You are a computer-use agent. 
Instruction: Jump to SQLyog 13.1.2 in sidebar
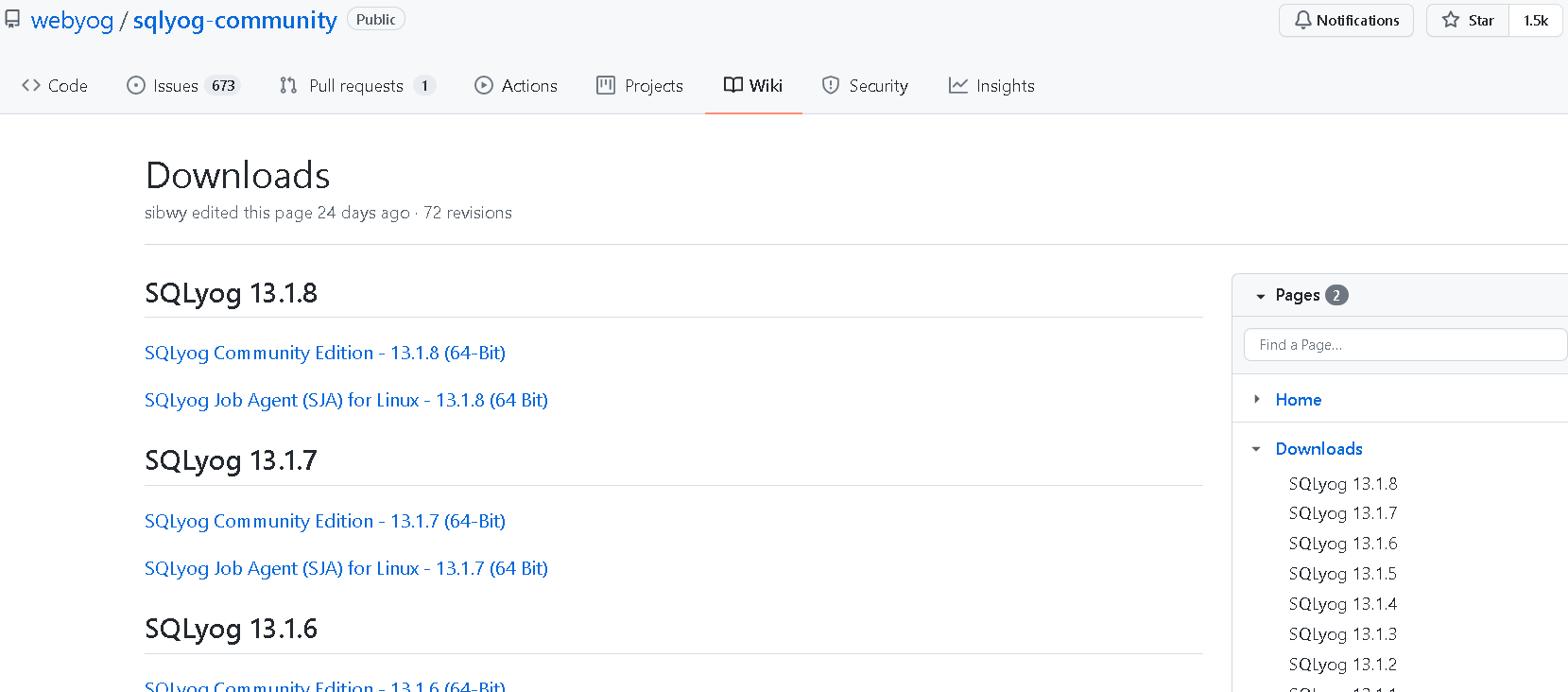(1343, 665)
